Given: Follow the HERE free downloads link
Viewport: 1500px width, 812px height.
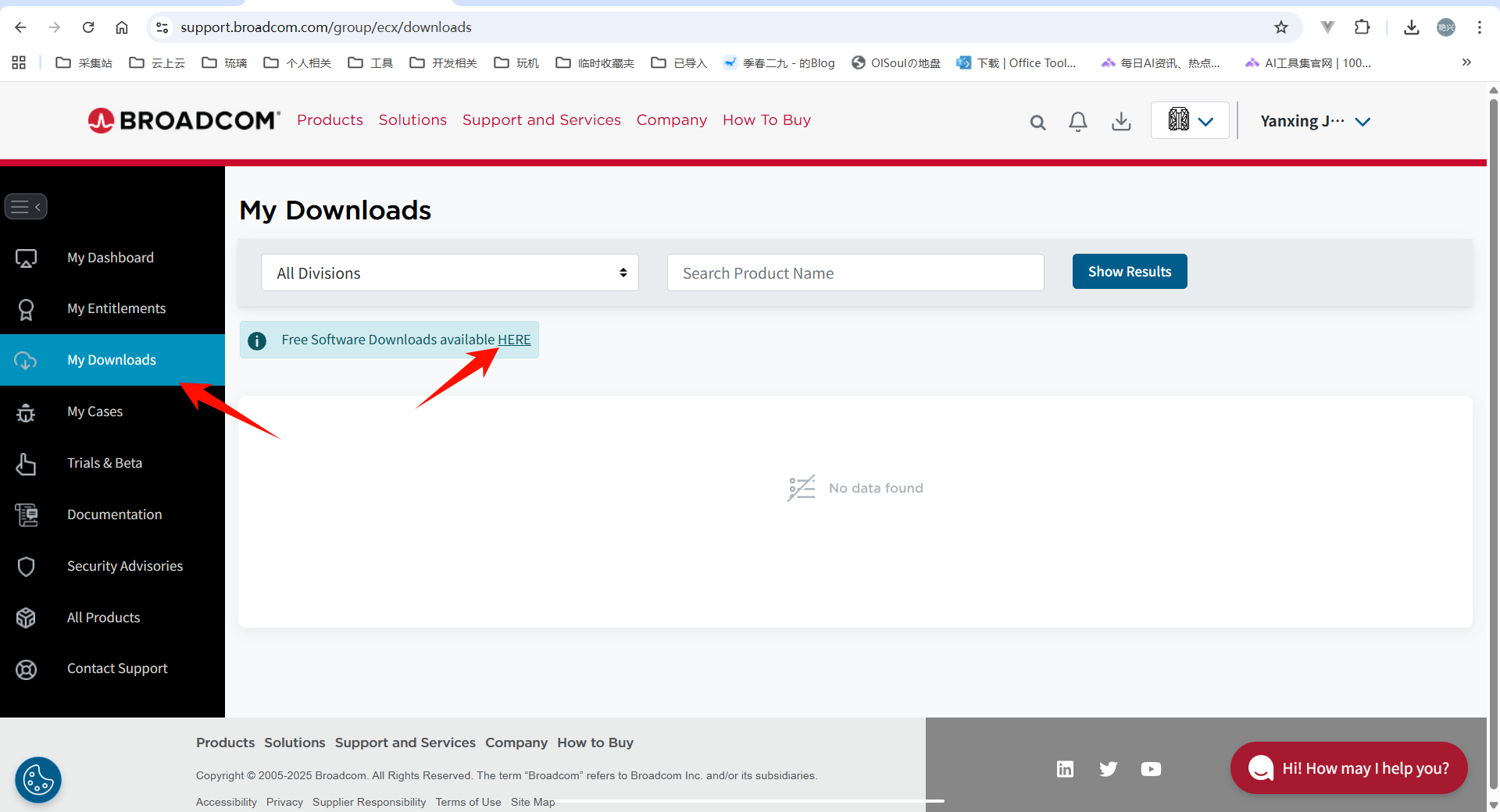Looking at the screenshot, I should [514, 340].
